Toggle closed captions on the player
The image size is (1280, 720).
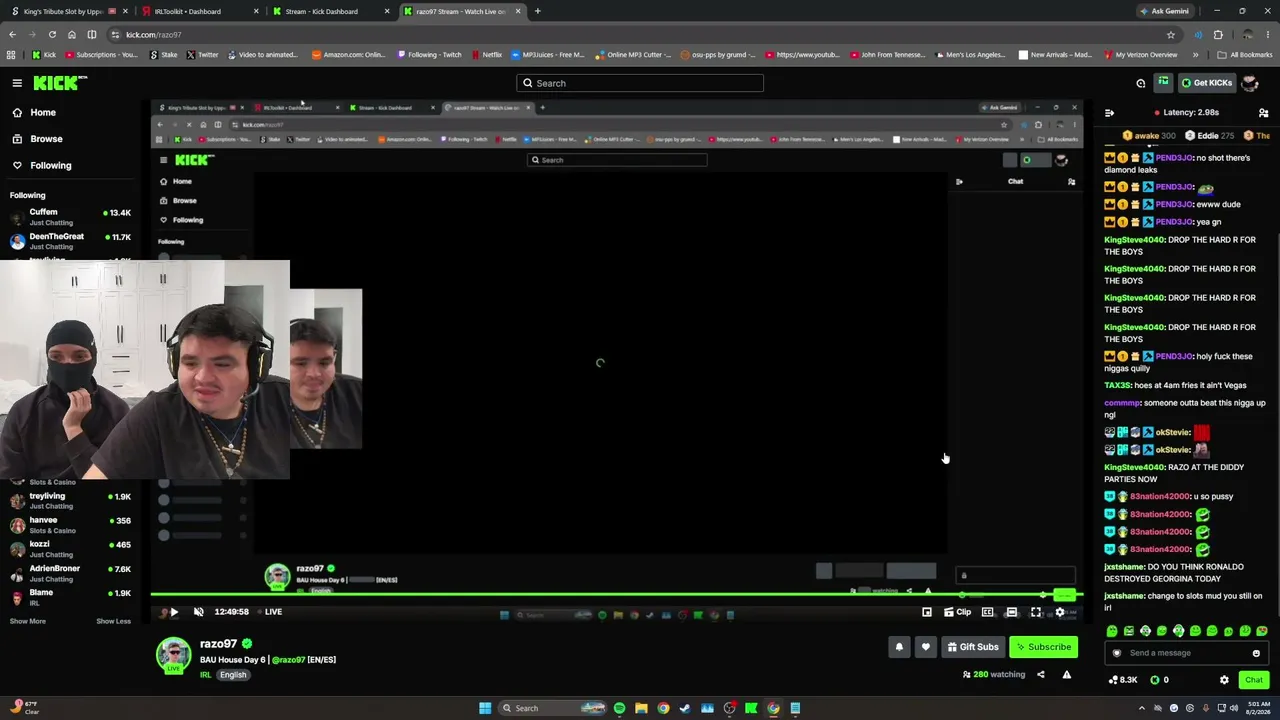click(x=988, y=612)
